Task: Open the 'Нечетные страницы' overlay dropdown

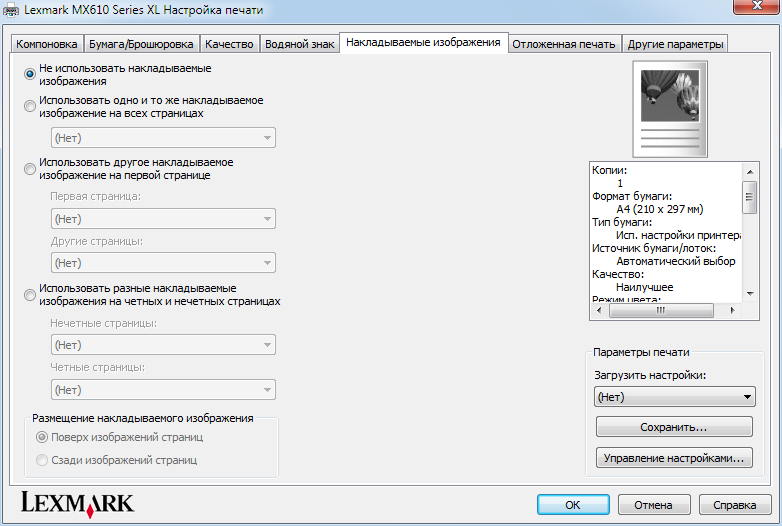Action: pyautogui.click(x=163, y=345)
